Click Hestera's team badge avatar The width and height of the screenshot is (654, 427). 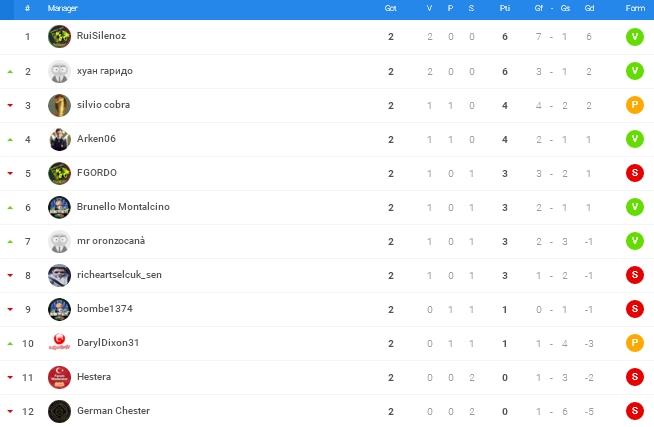[59, 377]
